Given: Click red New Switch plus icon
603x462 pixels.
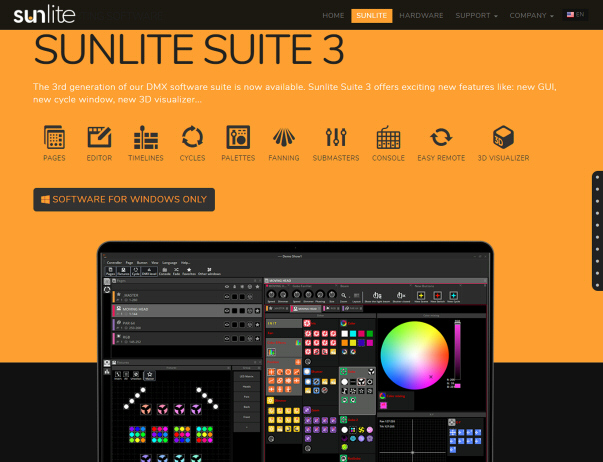Looking at the screenshot, I should click(437, 295).
